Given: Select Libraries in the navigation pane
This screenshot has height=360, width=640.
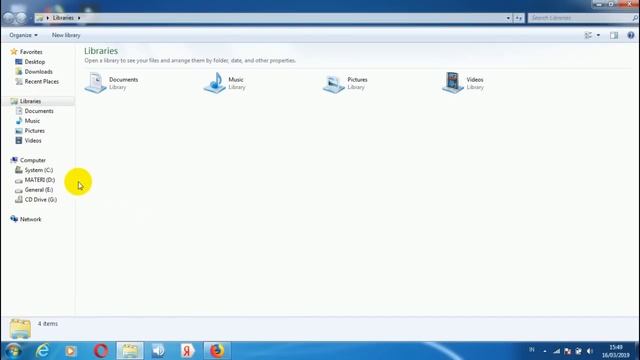Looking at the screenshot, I should tap(30, 101).
